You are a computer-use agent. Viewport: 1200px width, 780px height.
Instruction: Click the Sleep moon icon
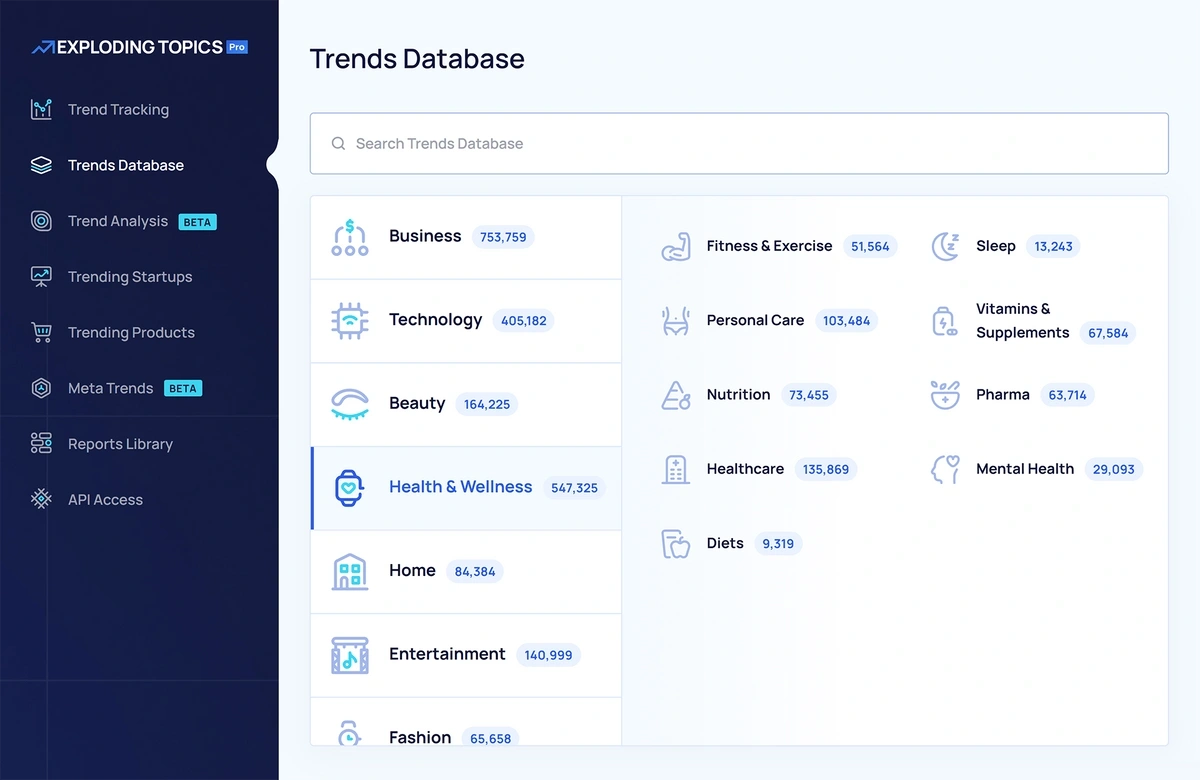[x=945, y=247]
